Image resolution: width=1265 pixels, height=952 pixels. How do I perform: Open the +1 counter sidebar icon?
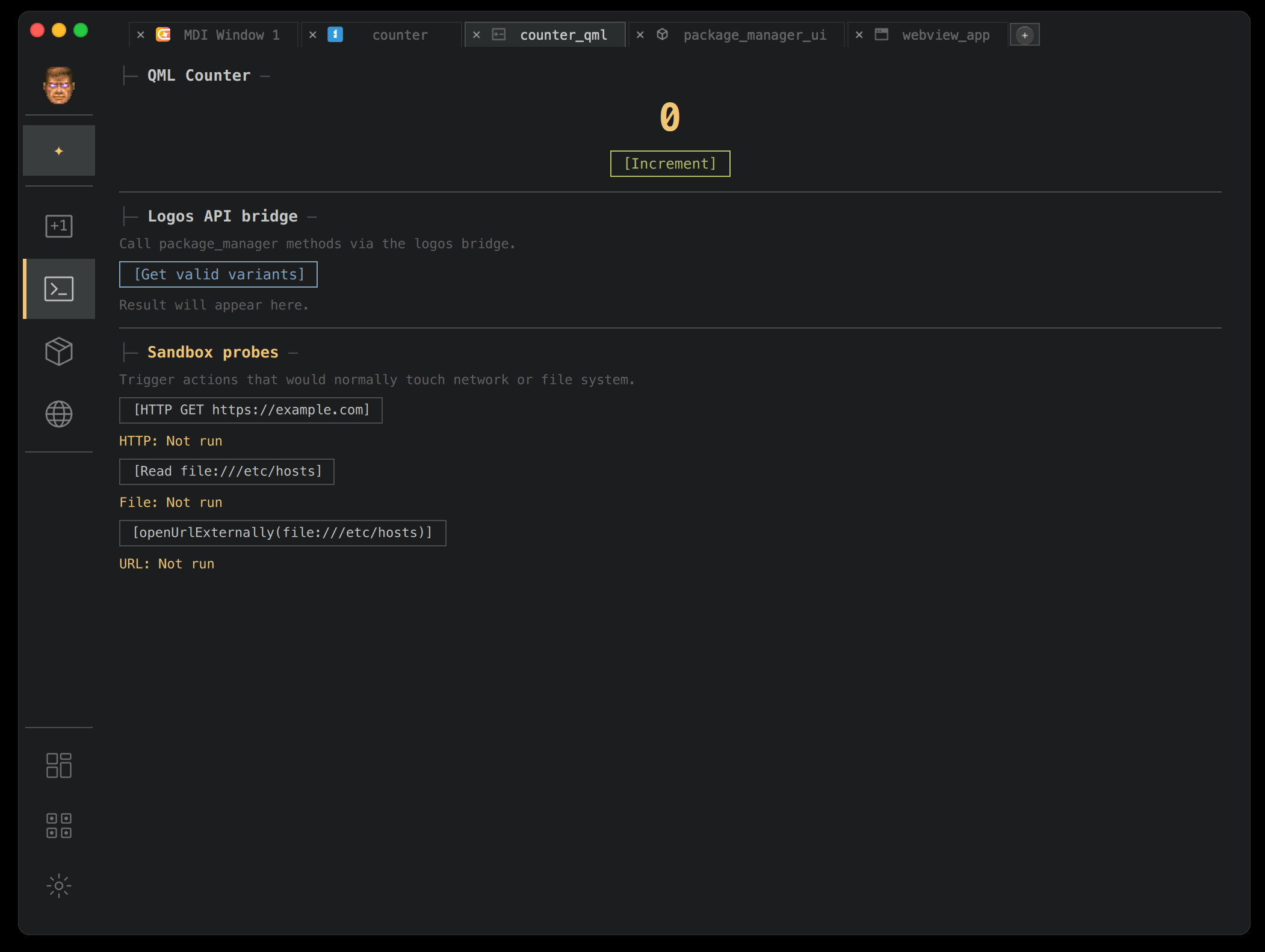58,226
